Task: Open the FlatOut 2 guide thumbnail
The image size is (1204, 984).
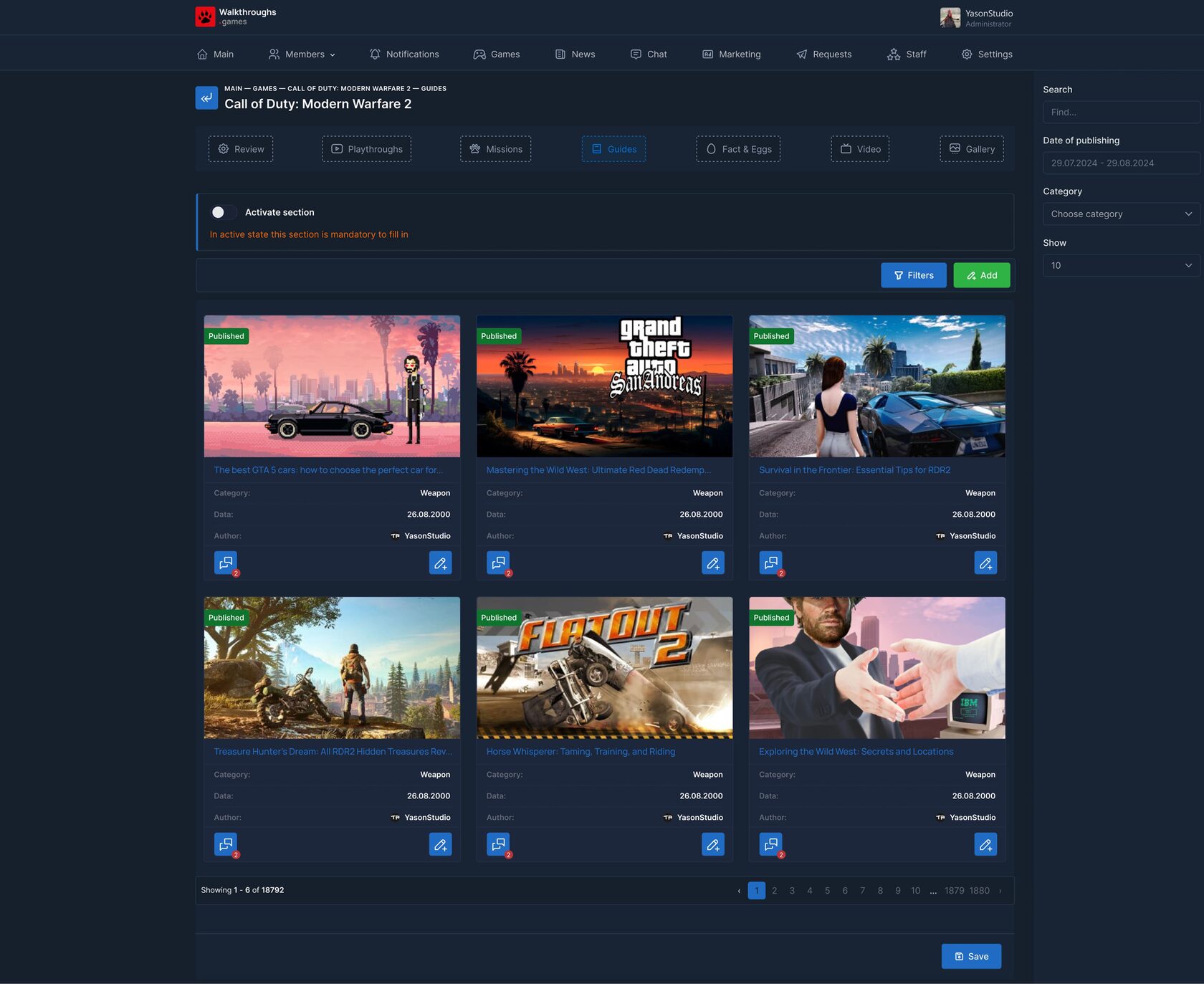Action: 605,668
